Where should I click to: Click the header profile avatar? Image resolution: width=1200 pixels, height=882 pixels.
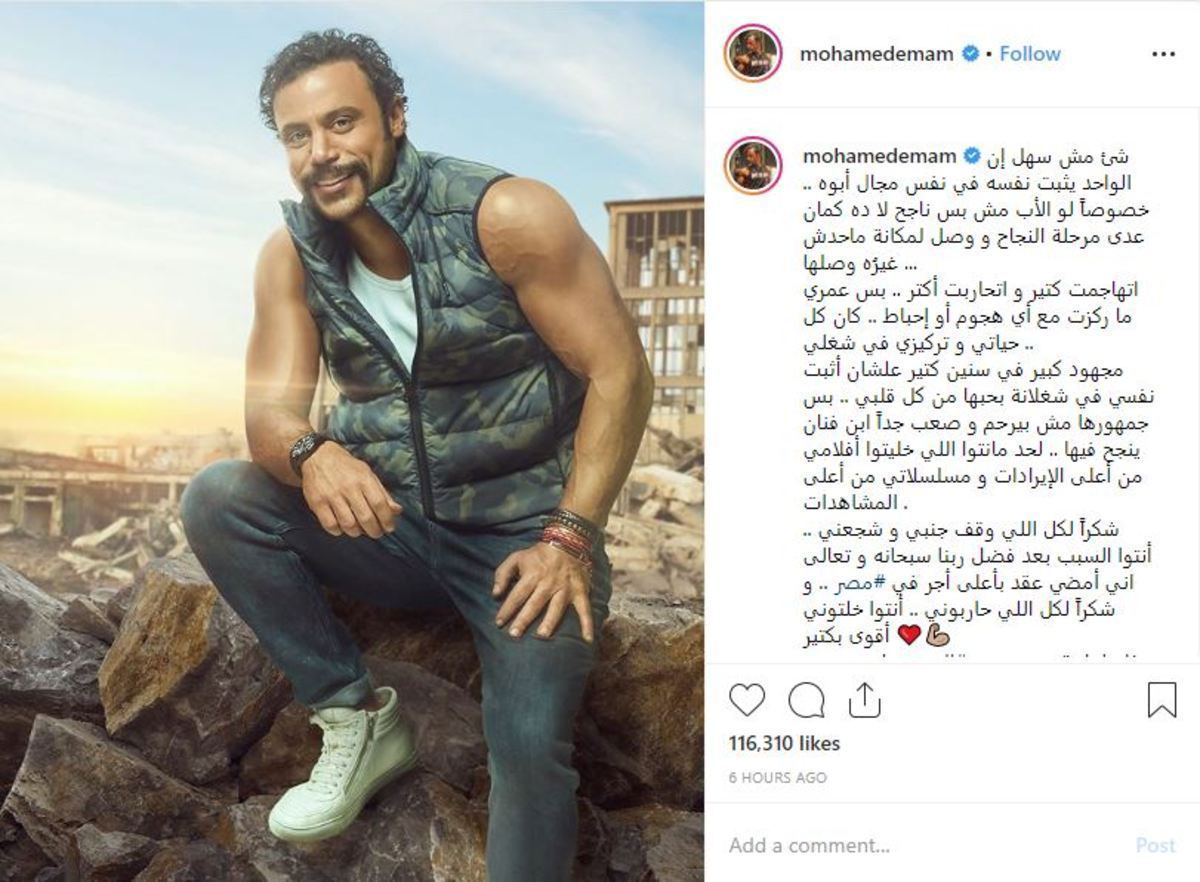(x=754, y=54)
